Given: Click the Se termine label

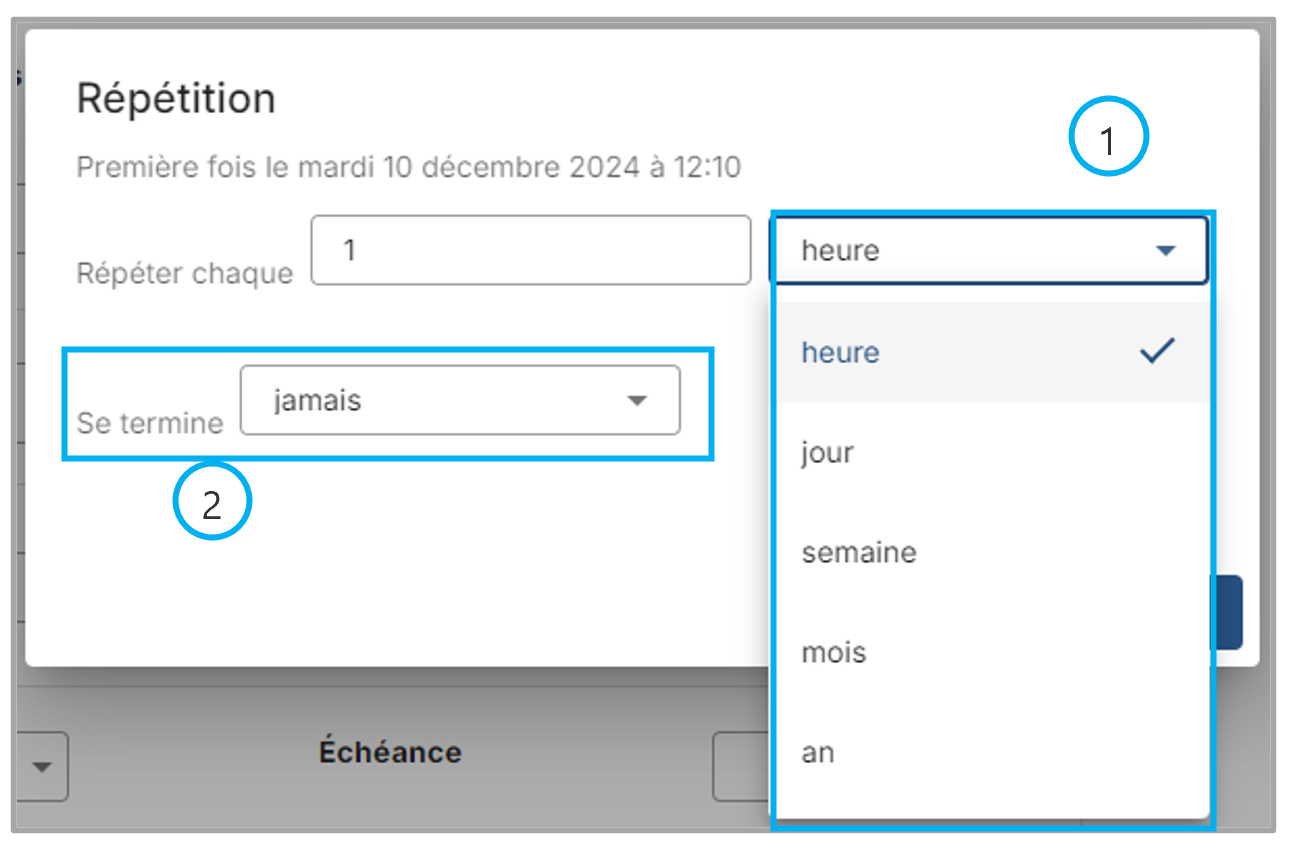Looking at the screenshot, I should pos(150,423).
